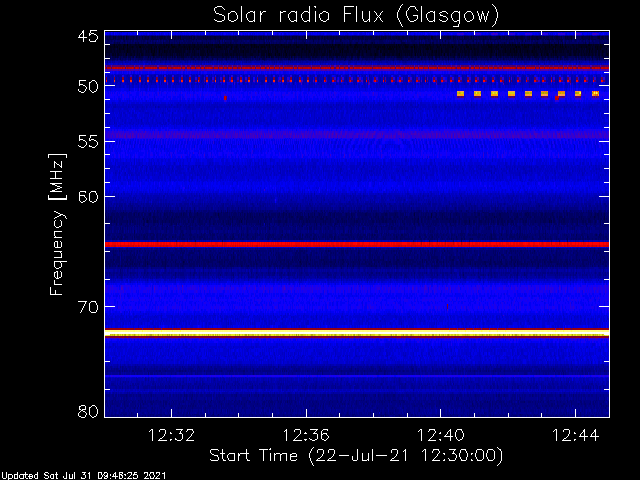Select the 'Frequency [MHz]' axis label
640x480 pixels.
57,224
